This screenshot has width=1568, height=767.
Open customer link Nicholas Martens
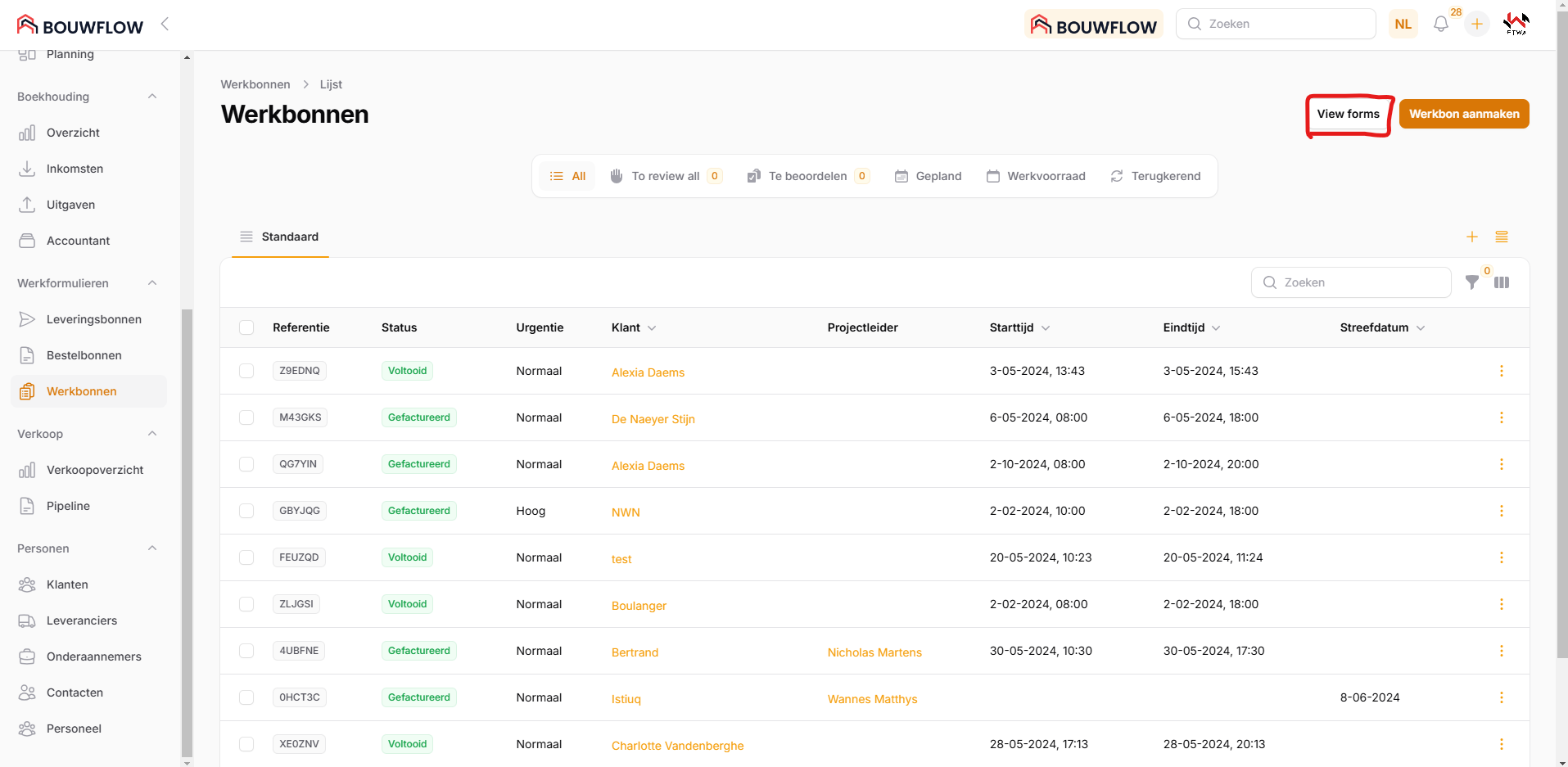click(874, 652)
